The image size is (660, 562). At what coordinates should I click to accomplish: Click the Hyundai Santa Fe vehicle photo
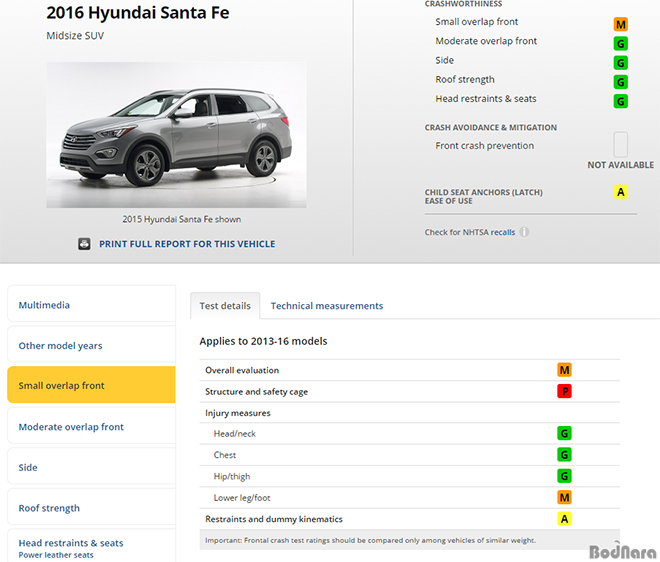(x=176, y=135)
